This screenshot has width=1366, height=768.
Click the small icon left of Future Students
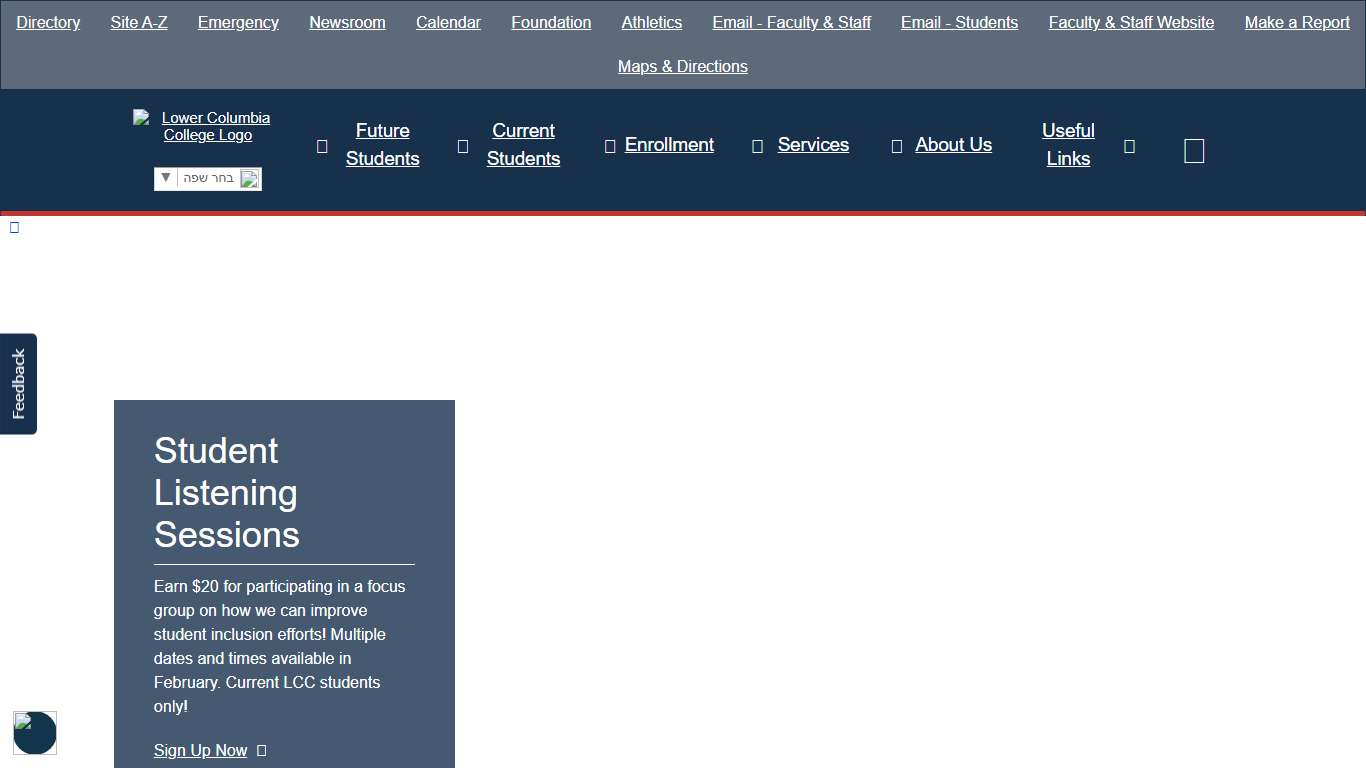(321, 145)
